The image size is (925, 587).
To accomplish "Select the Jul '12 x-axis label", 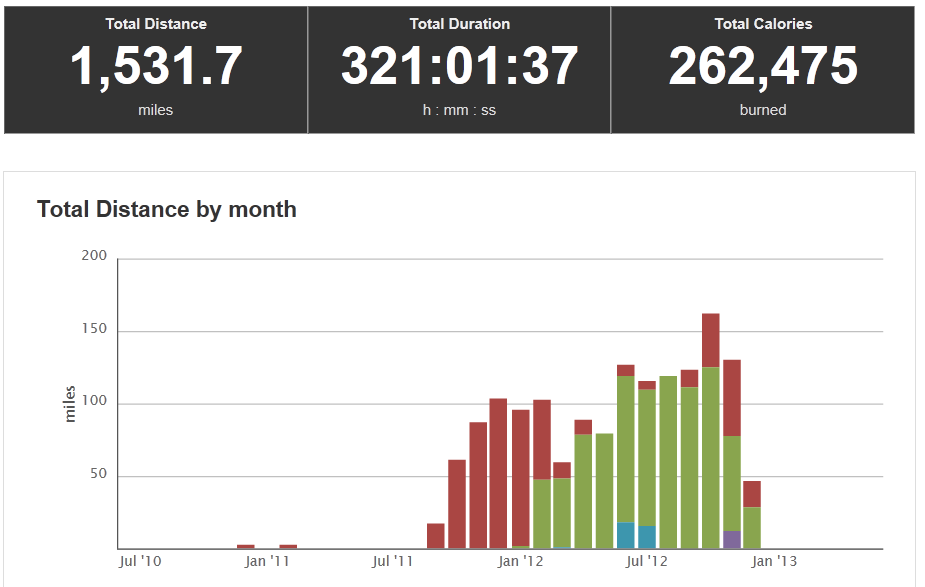I will (647, 562).
